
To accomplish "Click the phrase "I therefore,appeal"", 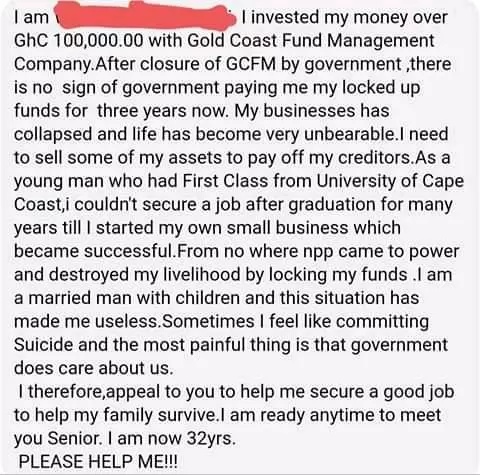I will (x=89, y=391).
